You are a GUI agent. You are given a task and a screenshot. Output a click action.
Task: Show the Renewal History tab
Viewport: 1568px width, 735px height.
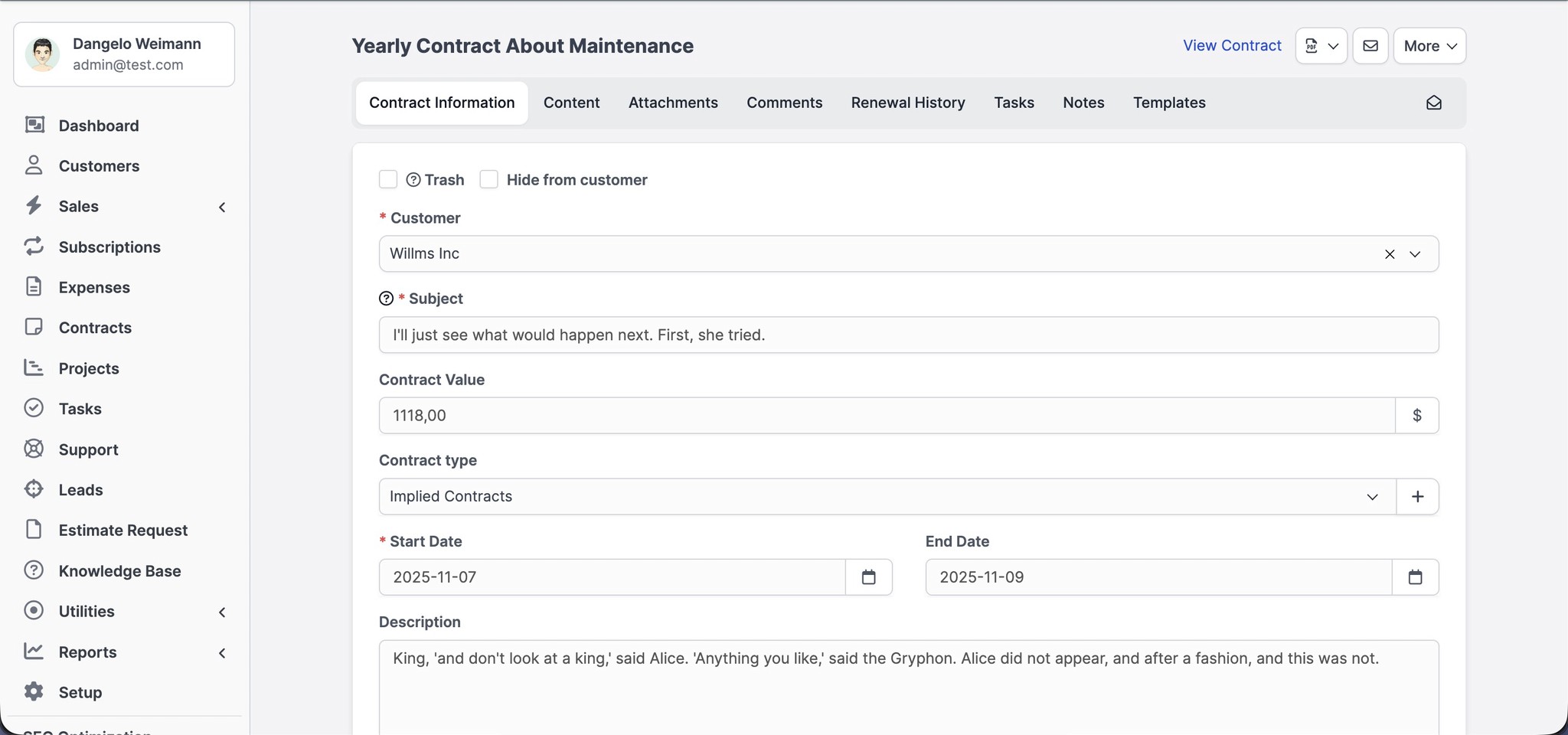click(x=908, y=103)
